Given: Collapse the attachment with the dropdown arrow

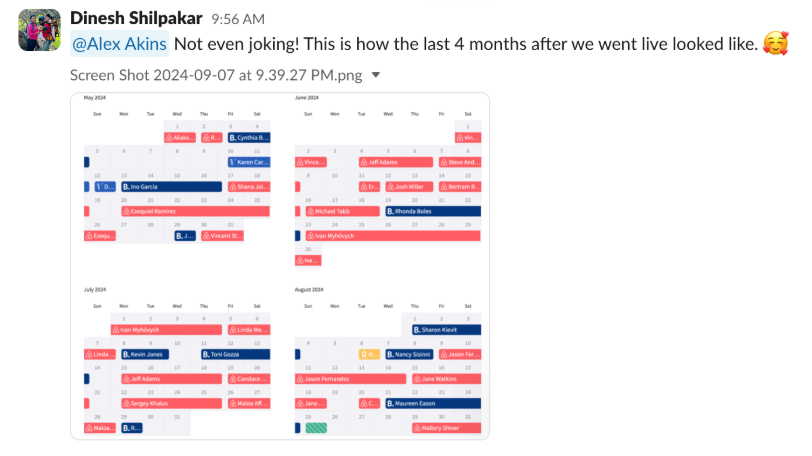Looking at the screenshot, I should tap(376, 75).
